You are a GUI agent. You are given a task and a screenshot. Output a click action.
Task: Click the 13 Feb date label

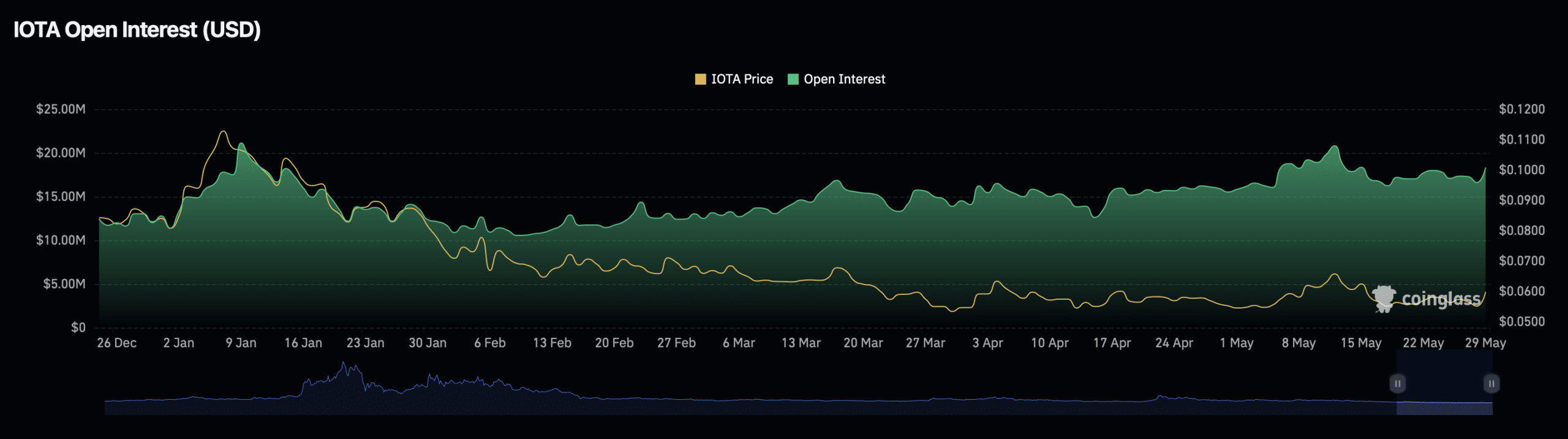point(552,343)
